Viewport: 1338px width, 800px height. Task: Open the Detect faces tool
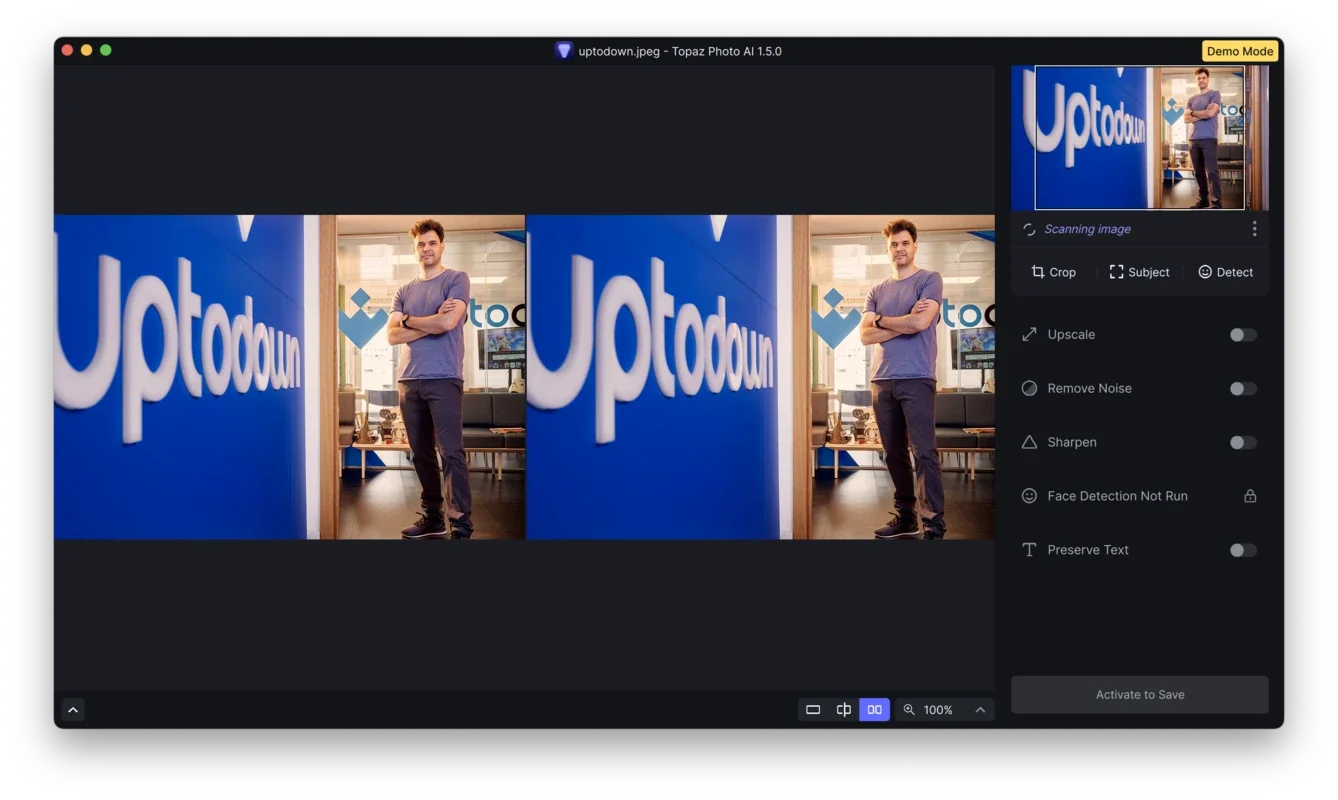click(x=1225, y=272)
